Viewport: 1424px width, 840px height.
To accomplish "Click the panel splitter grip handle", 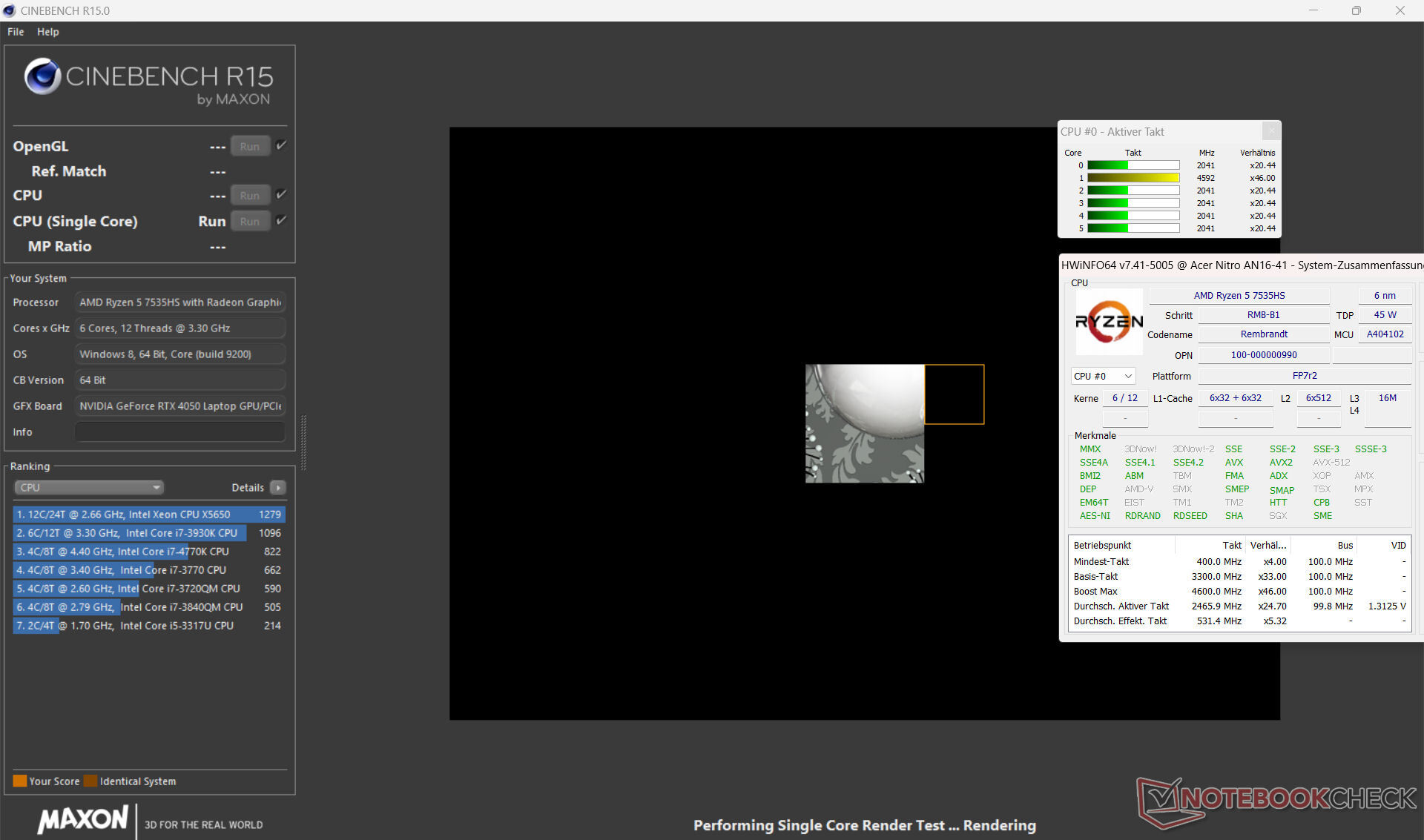I will [x=303, y=443].
